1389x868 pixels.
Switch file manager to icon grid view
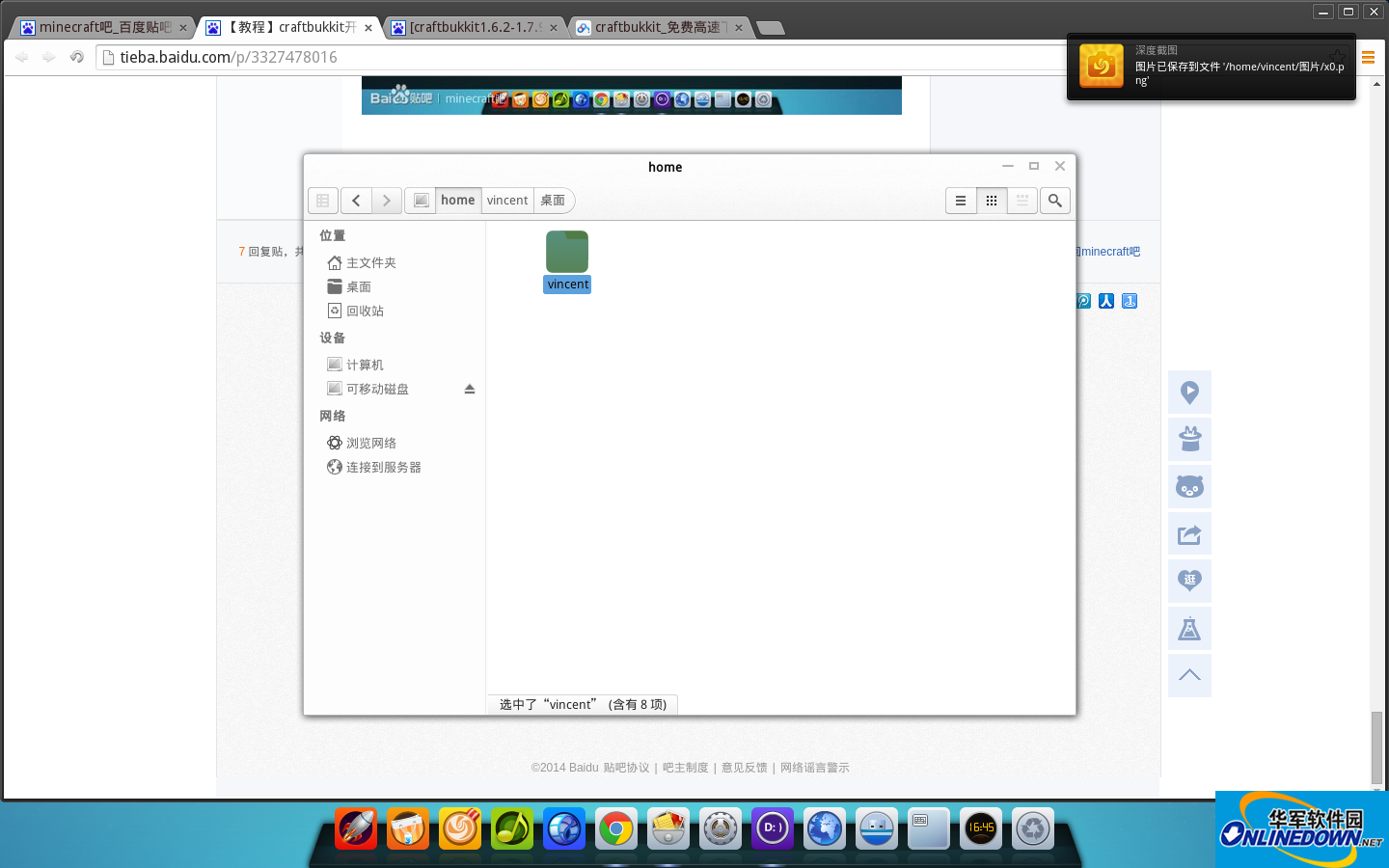992,201
